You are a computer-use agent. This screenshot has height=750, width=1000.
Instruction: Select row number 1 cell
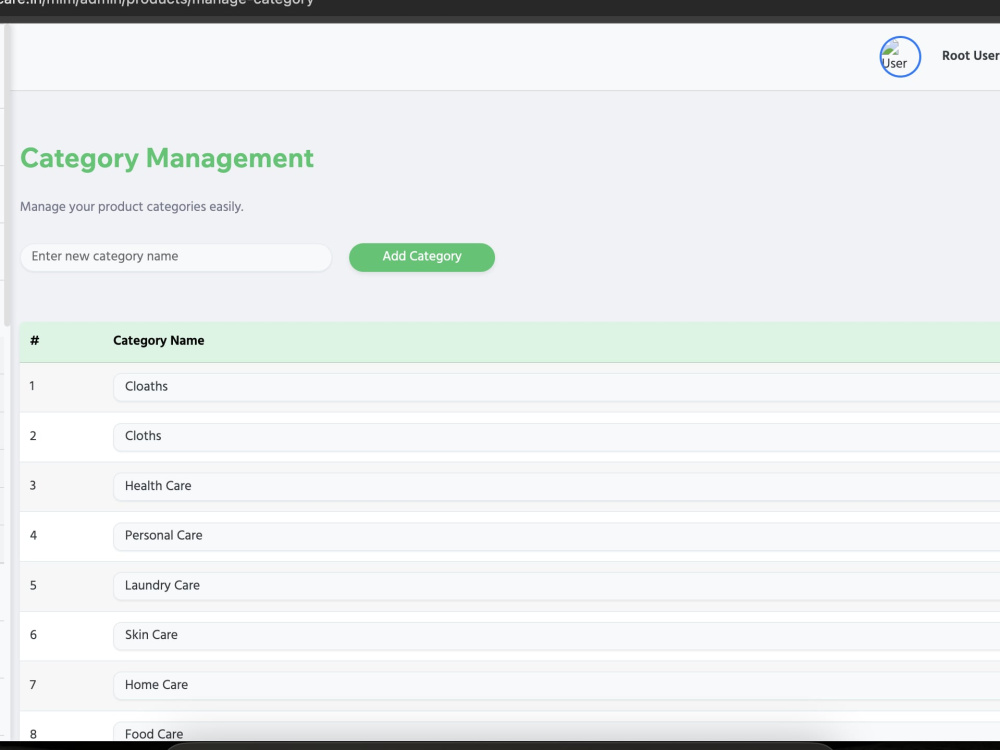coord(32,386)
